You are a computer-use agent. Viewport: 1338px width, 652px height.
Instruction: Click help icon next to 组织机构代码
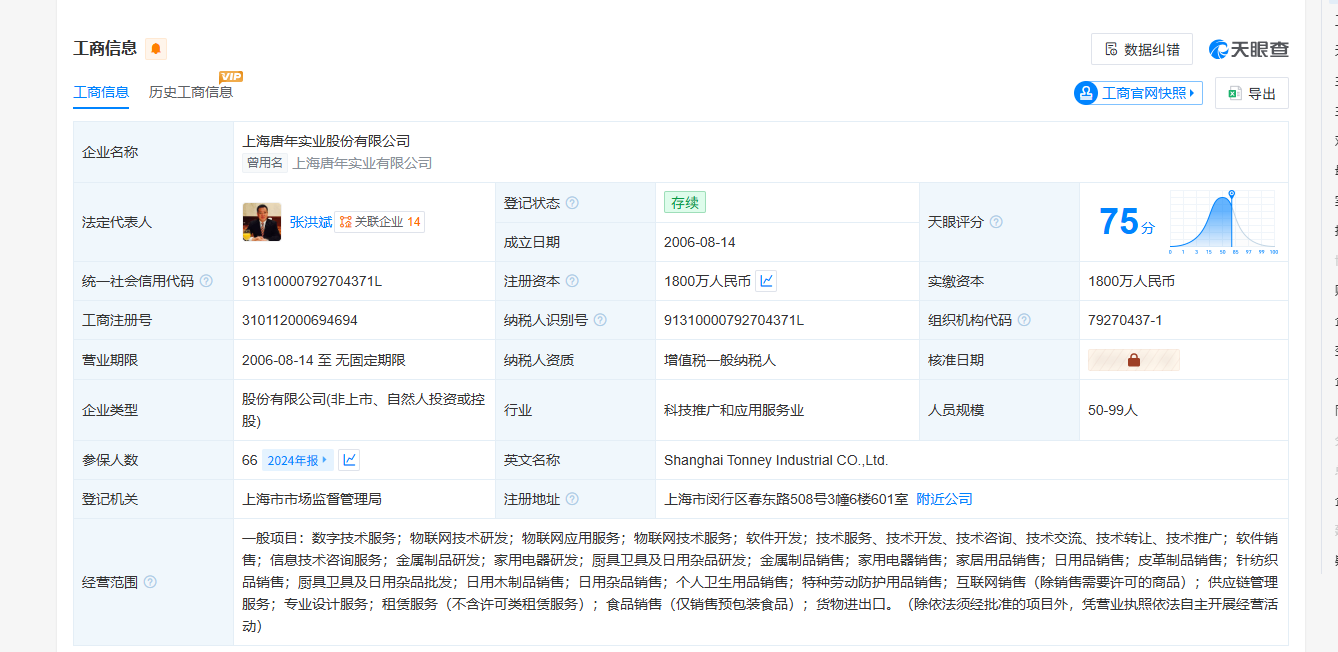point(1024,321)
